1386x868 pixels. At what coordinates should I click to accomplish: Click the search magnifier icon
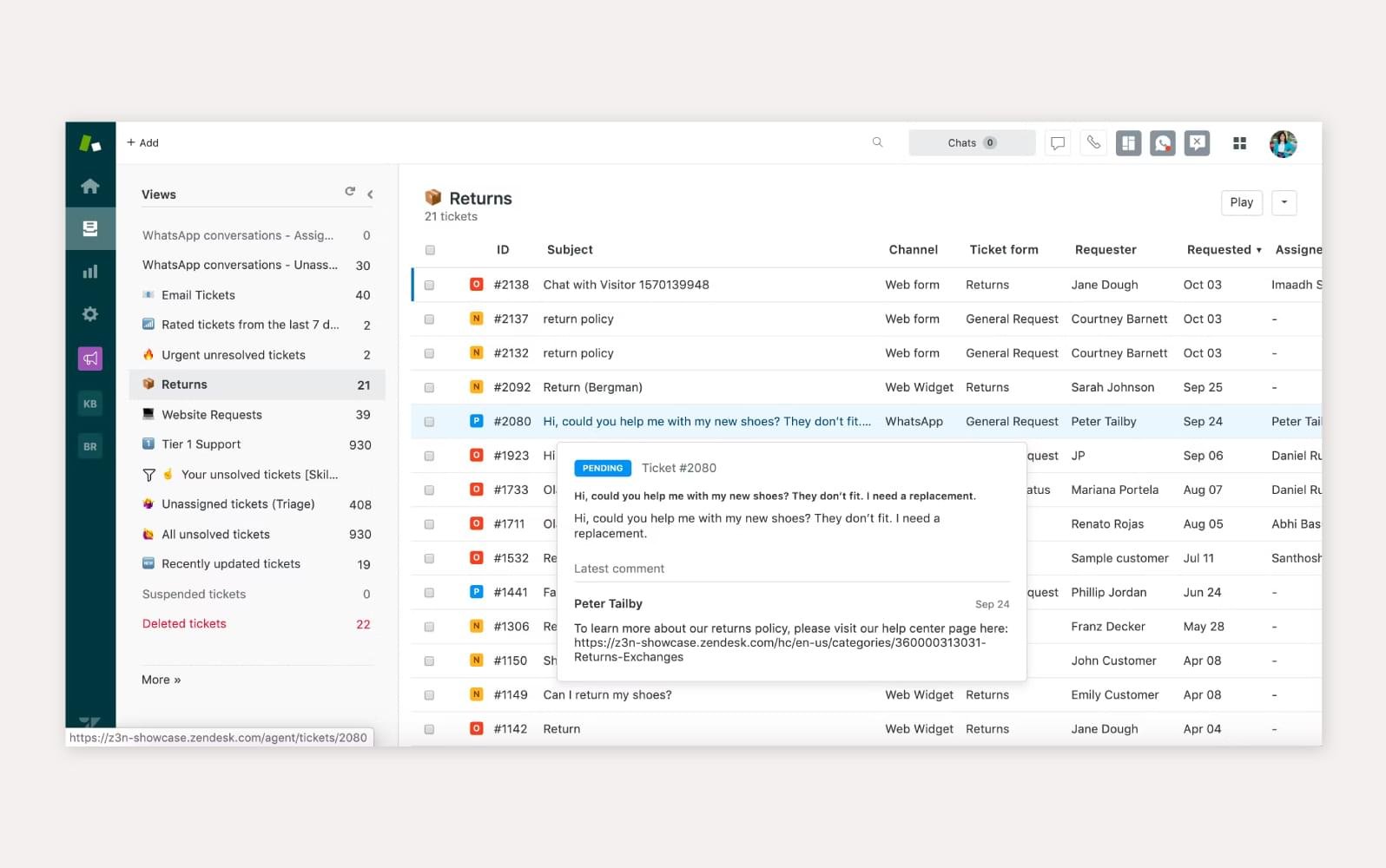pyautogui.click(x=878, y=142)
